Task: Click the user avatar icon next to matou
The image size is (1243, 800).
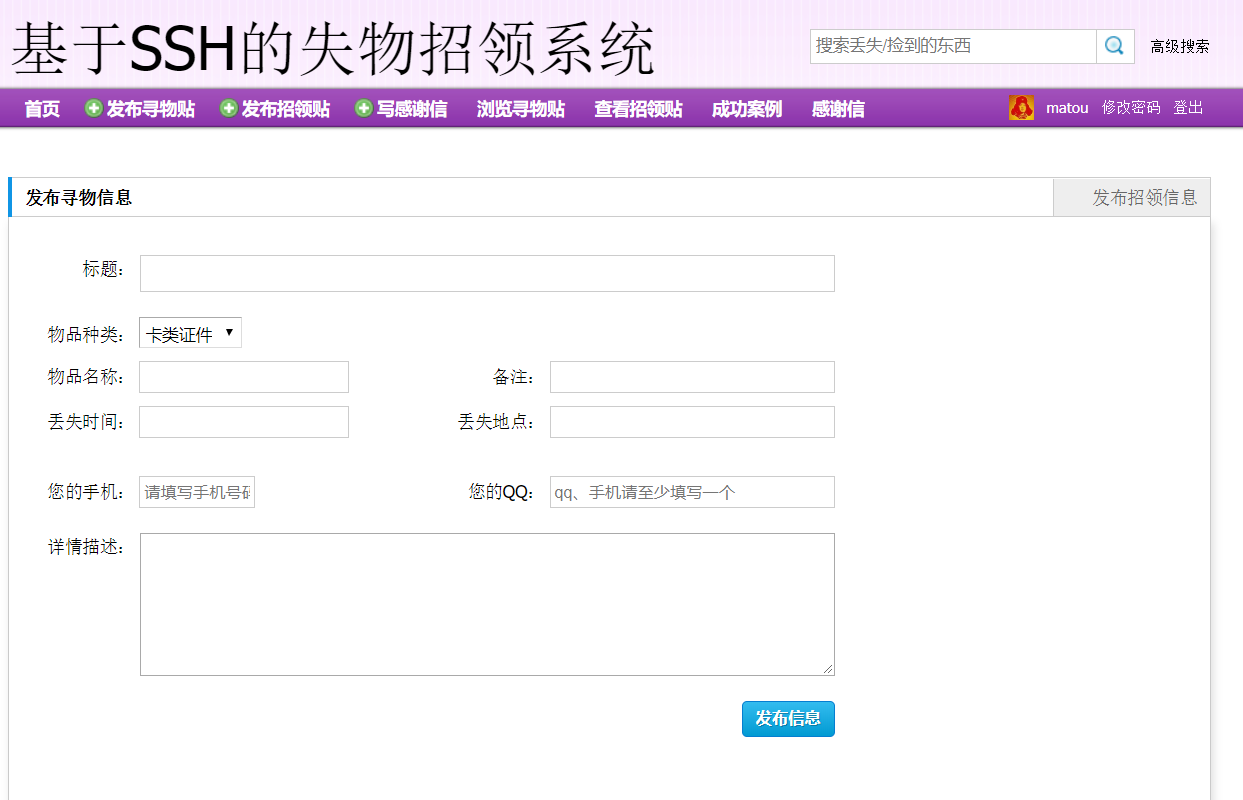Action: 1021,107
